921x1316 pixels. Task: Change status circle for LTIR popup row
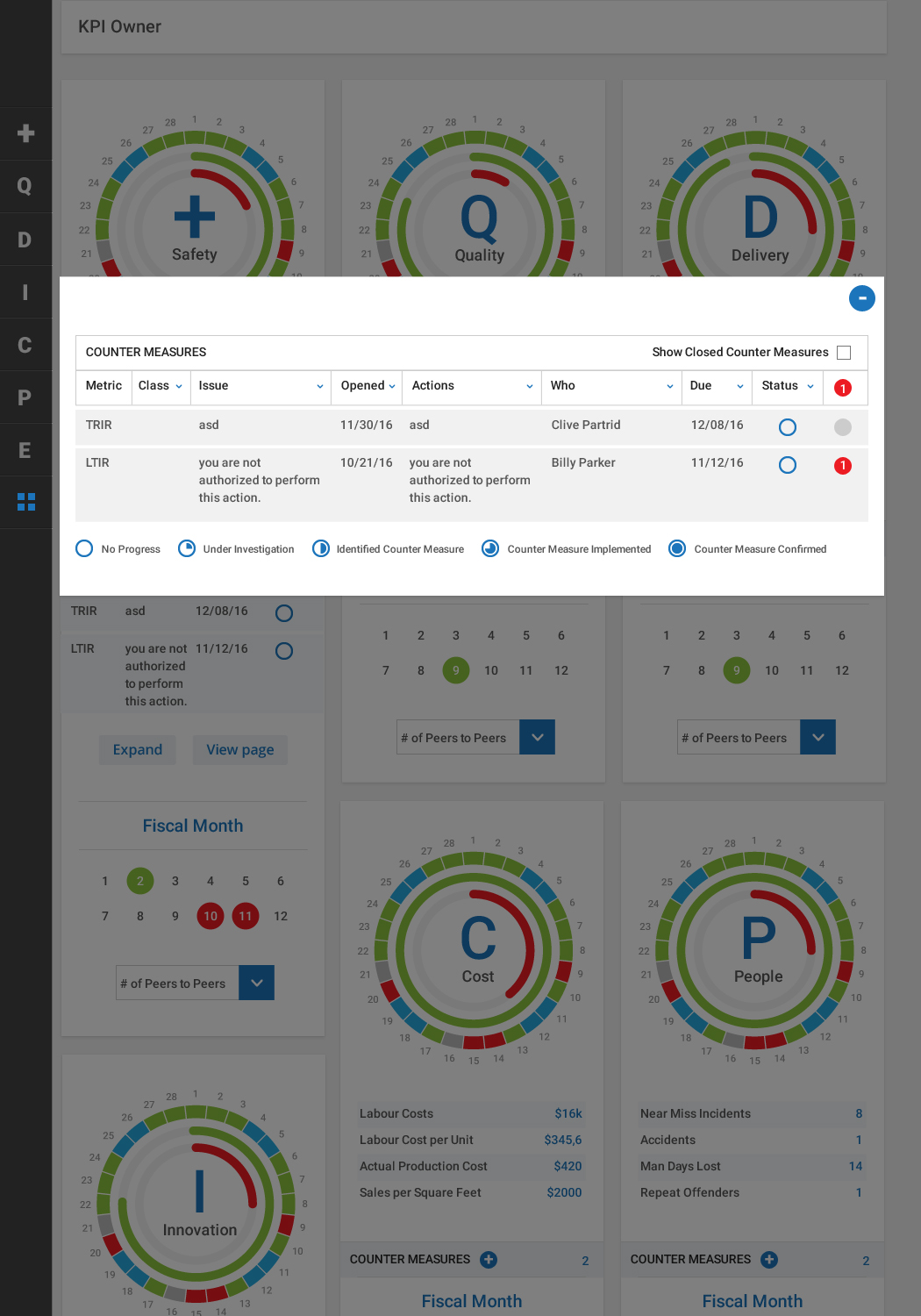(x=788, y=465)
